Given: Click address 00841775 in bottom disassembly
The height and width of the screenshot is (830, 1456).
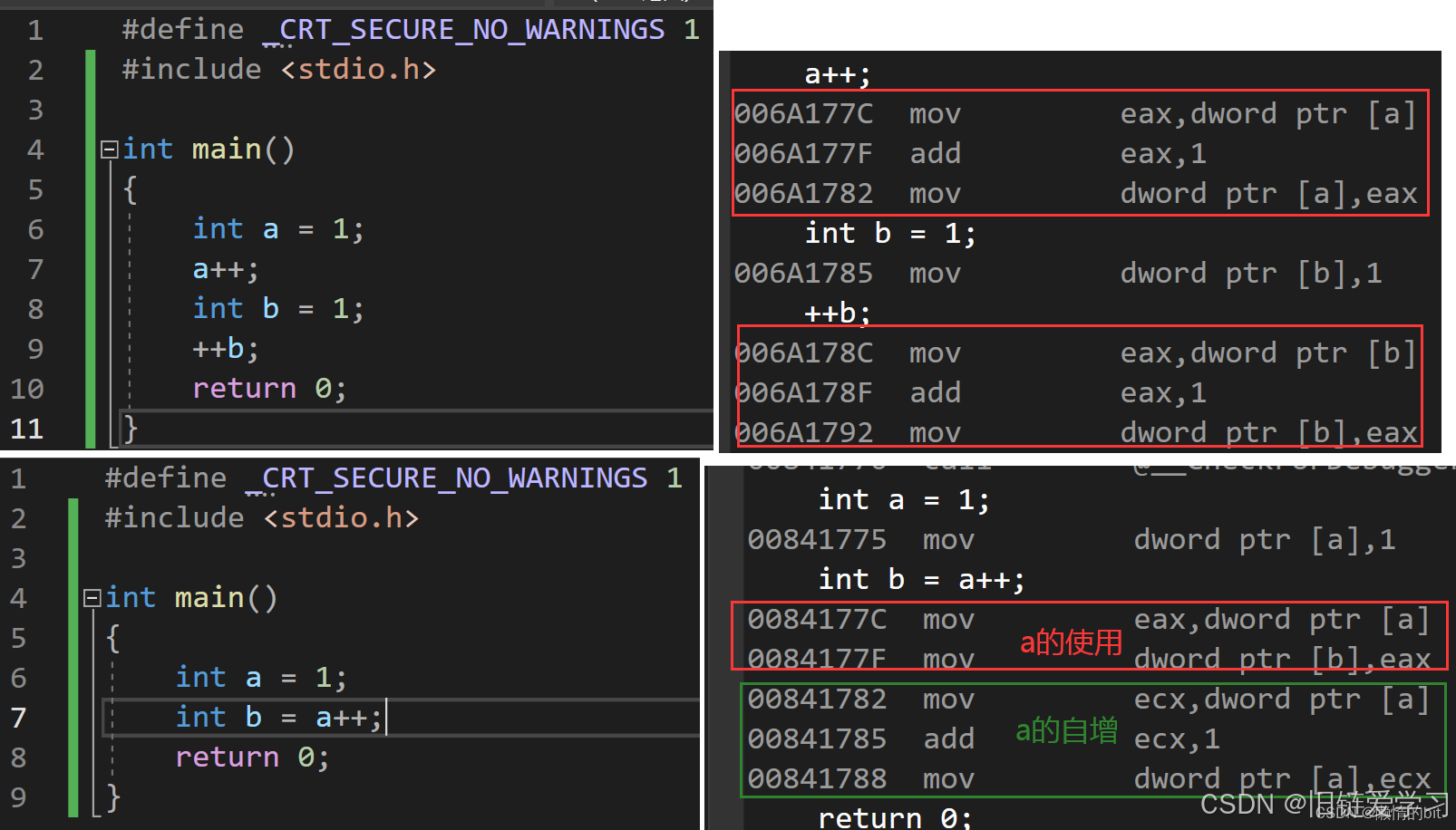Looking at the screenshot, I should pos(817,540).
